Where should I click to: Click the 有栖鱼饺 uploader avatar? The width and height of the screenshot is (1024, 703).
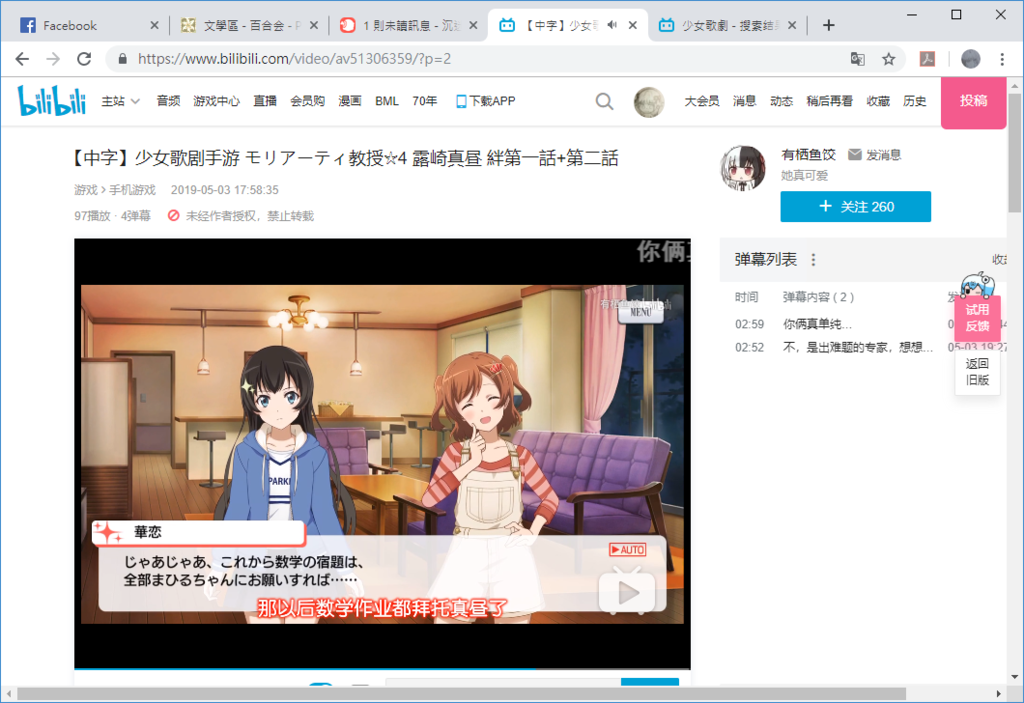(743, 168)
